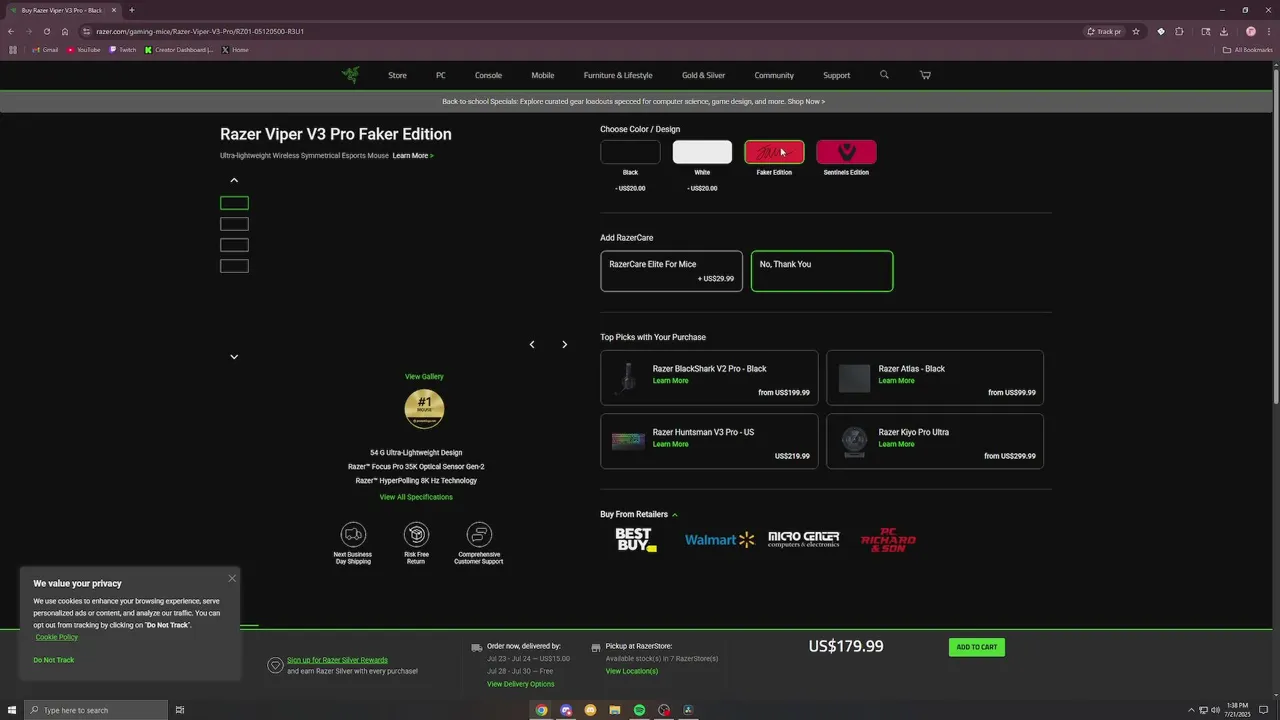Click the Micro Center retailer logo
Screen dimensions: 1280x720
pyautogui.click(x=803, y=540)
